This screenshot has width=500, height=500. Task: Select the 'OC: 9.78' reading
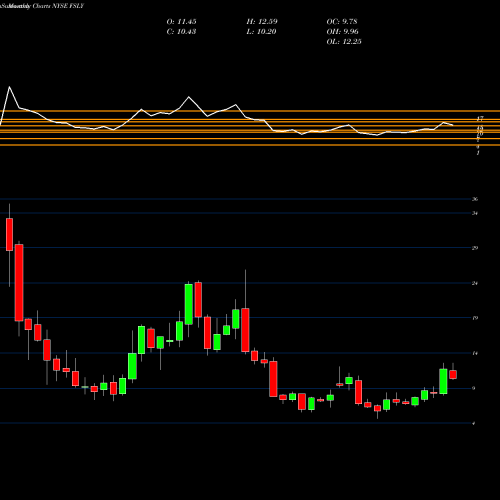pos(342,22)
